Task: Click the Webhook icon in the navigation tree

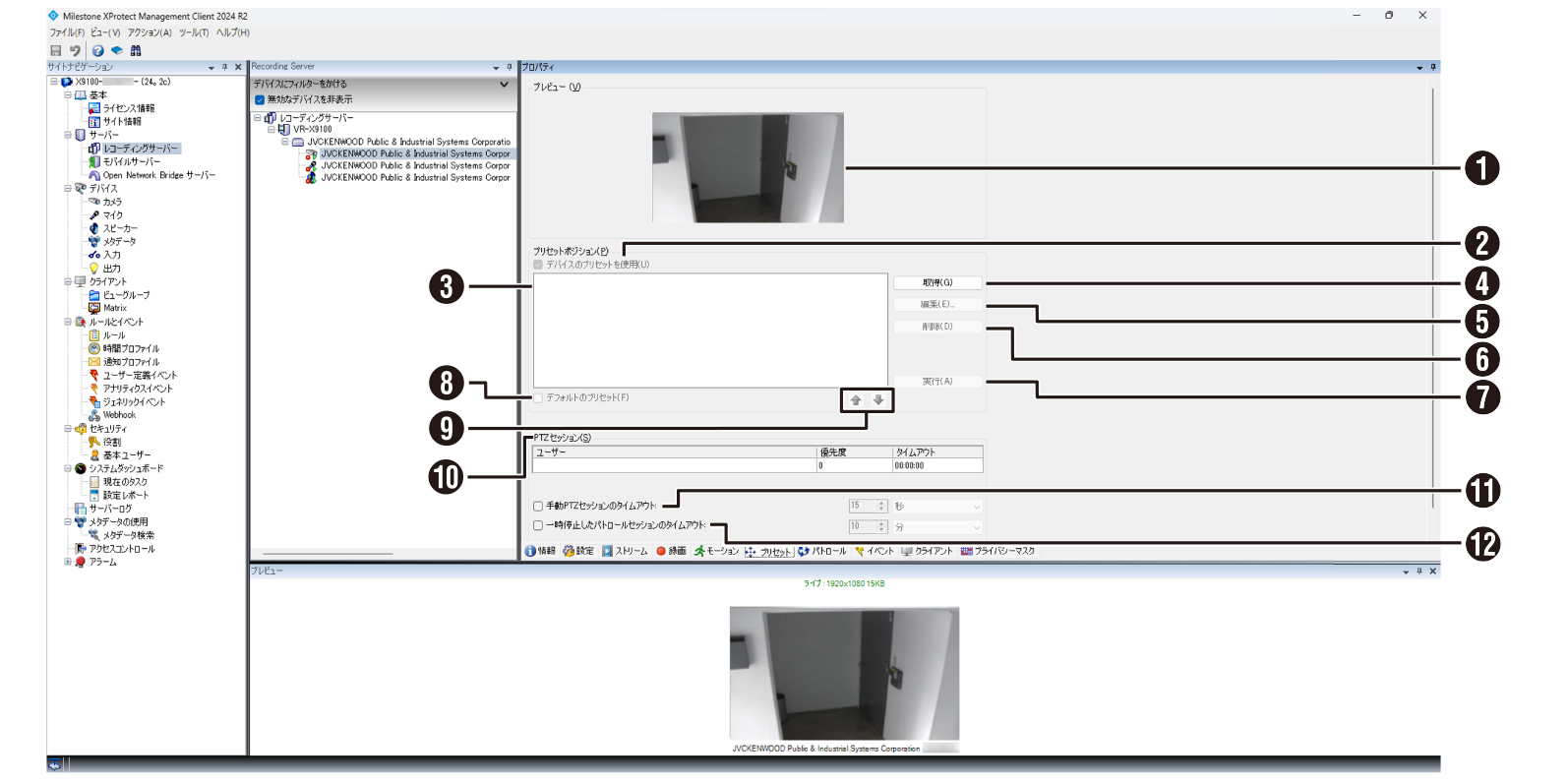Action: pos(94,415)
